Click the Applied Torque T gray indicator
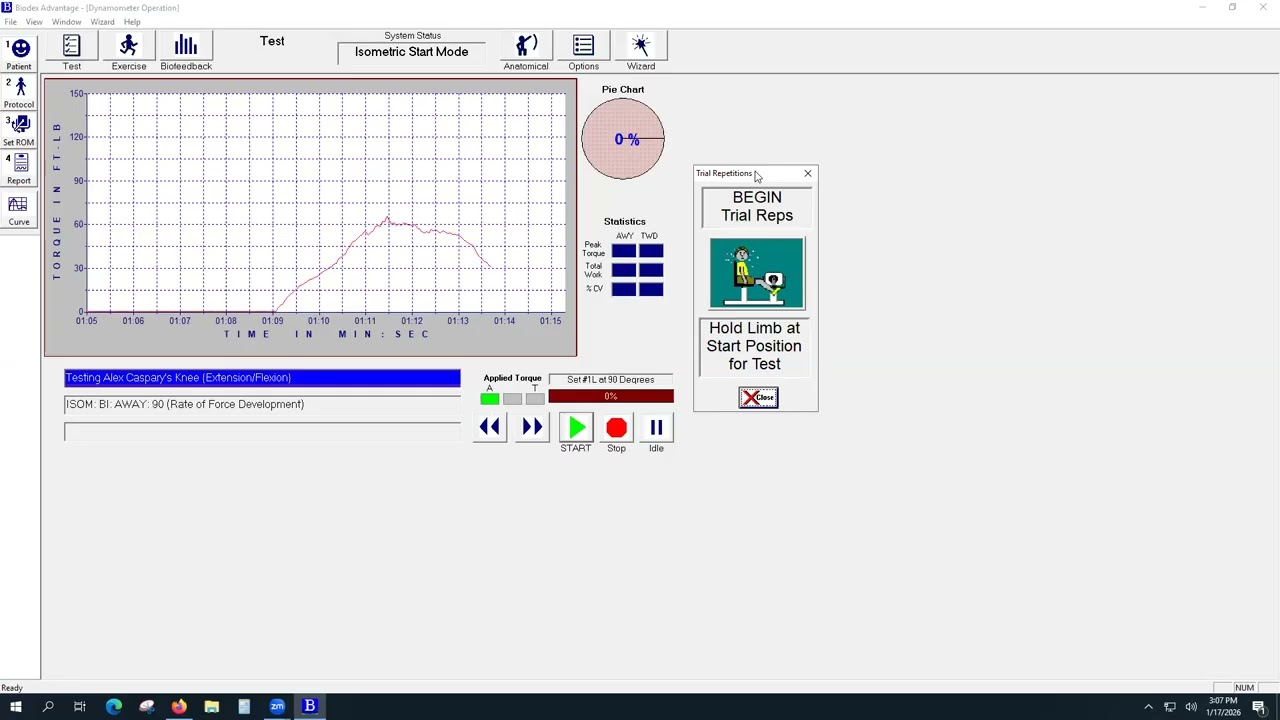1280x720 pixels. [x=535, y=399]
